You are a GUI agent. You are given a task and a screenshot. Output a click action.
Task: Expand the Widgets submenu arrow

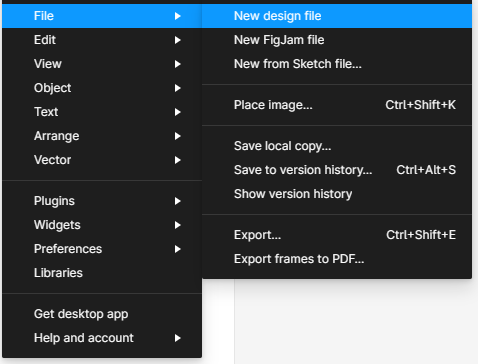(178, 225)
